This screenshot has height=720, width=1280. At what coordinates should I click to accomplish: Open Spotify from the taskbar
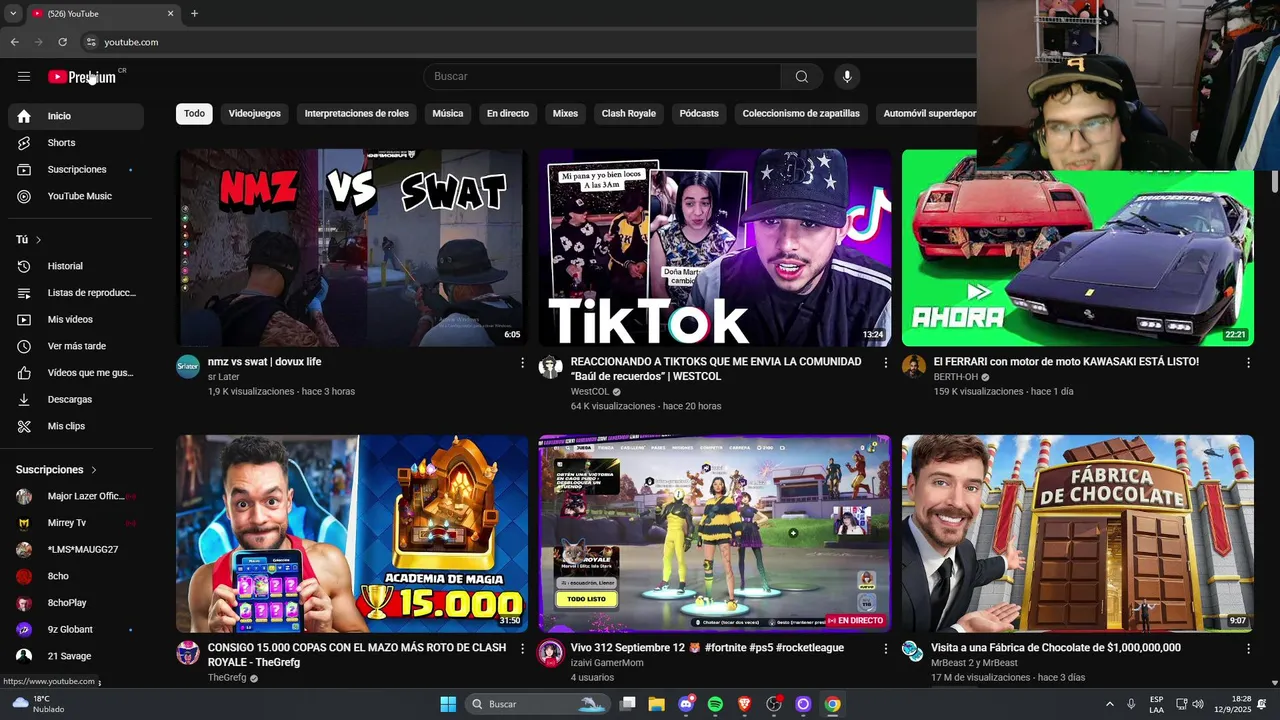(715, 704)
